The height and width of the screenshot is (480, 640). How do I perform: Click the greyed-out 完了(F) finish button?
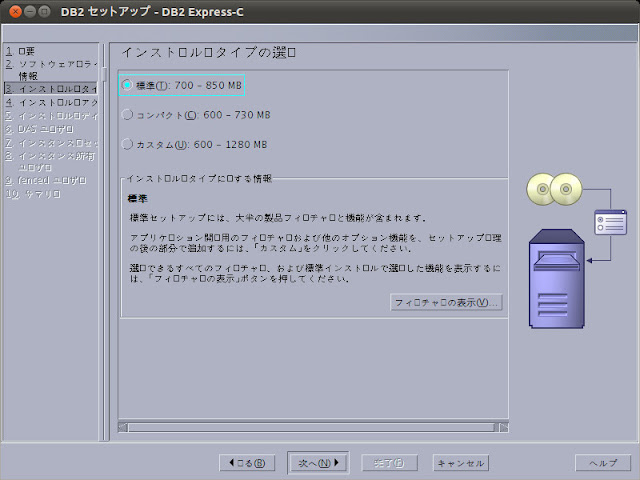coord(389,463)
